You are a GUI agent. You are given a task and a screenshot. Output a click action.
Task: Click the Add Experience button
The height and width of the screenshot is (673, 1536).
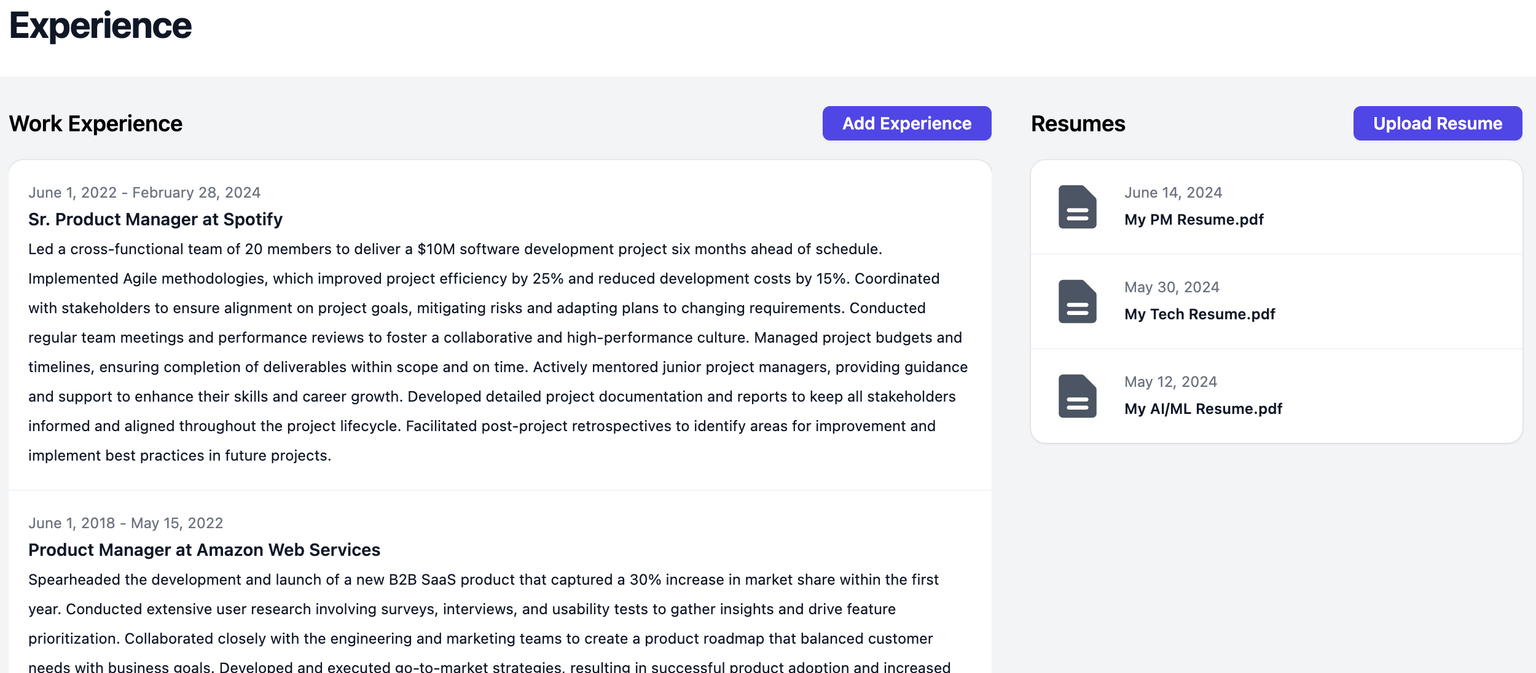pos(907,123)
